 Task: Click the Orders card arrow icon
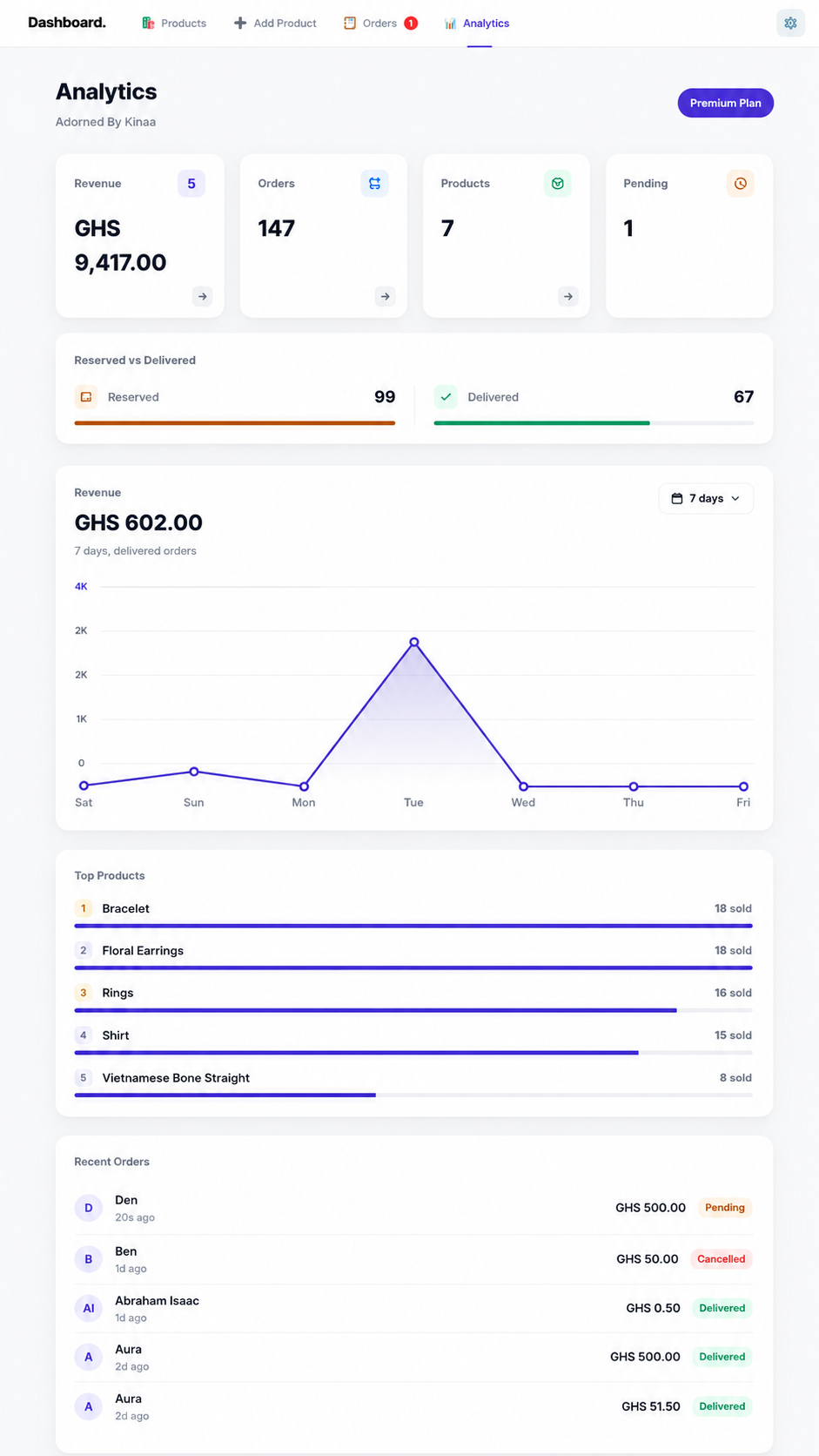(386, 297)
